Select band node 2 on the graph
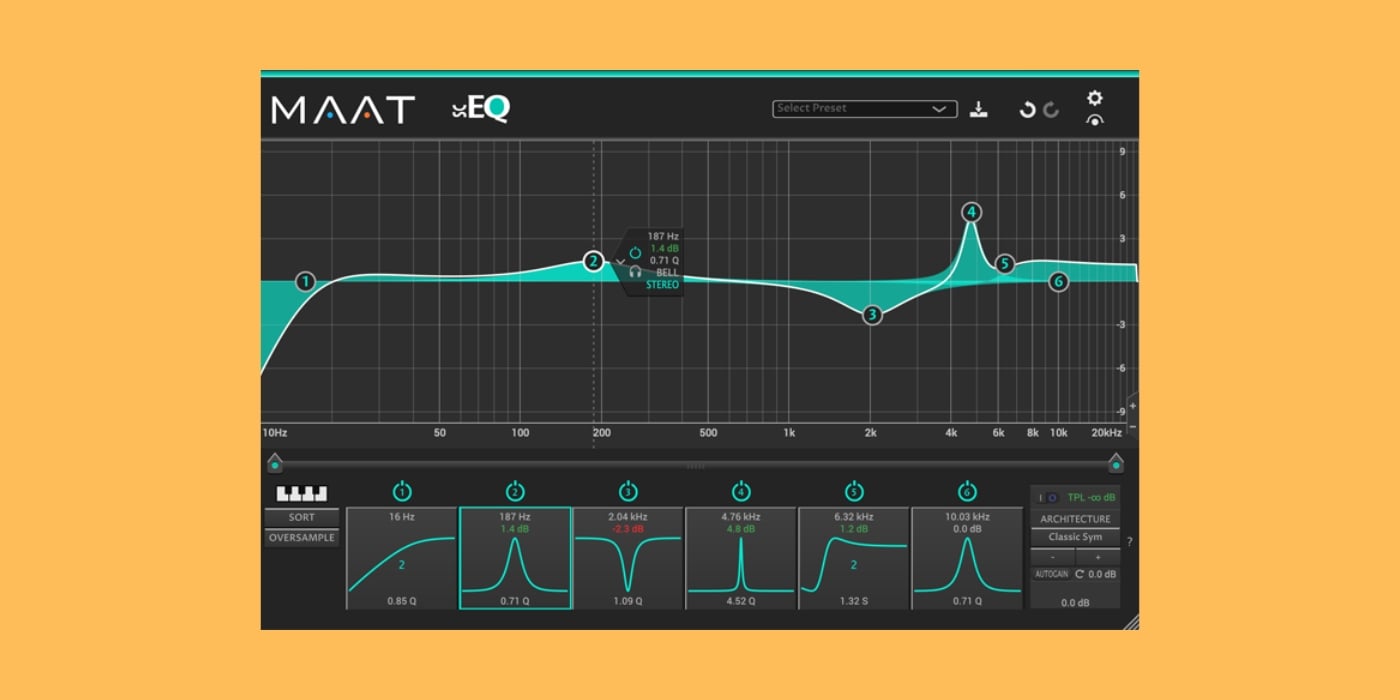The height and width of the screenshot is (700, 1400). pos(594,261)
